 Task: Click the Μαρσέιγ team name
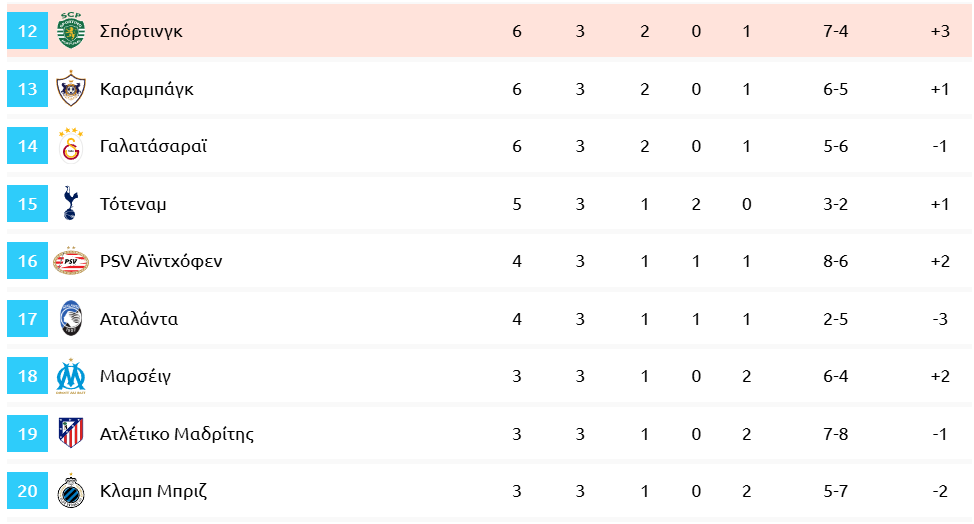135,376
